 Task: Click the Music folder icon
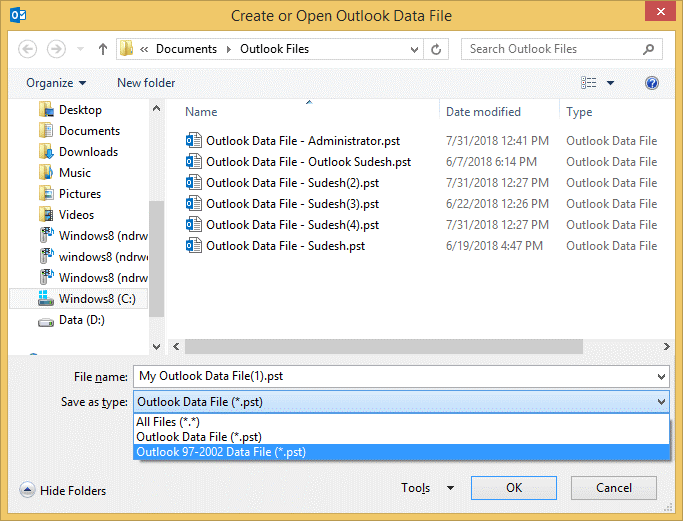click(x=46, y=172)
